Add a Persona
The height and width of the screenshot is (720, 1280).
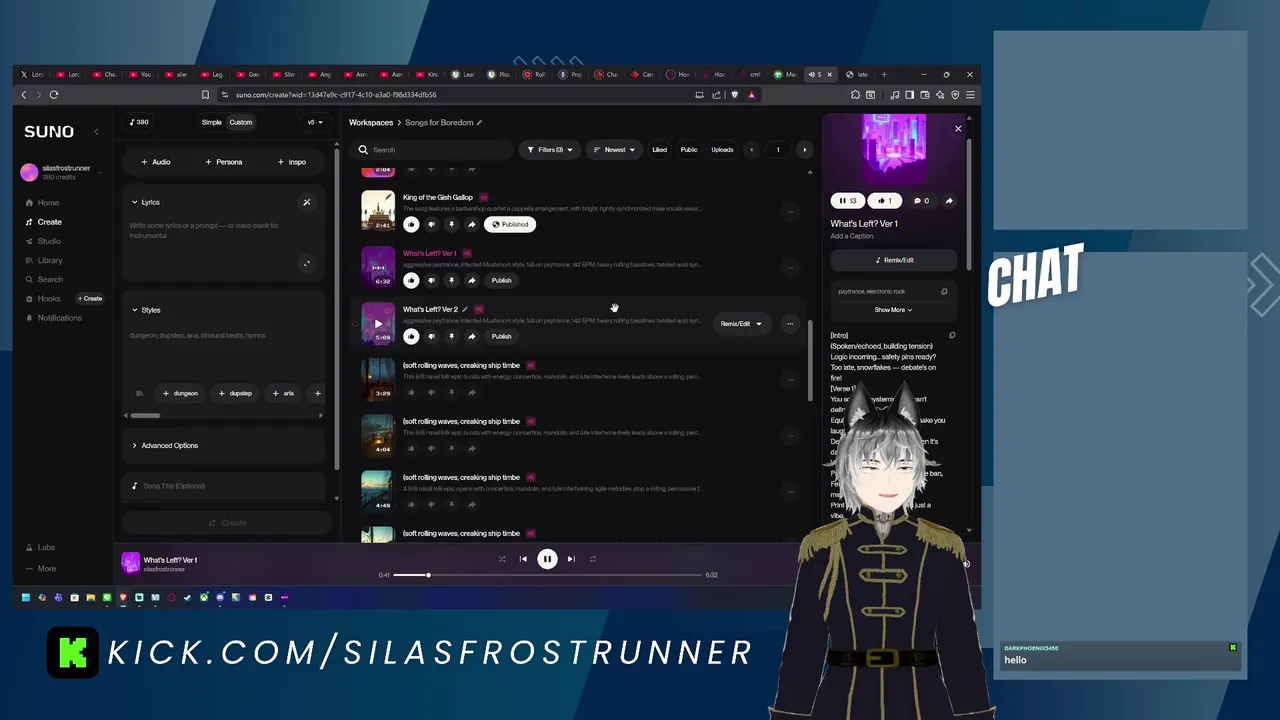pyautogui.click(x=224, y=162)
